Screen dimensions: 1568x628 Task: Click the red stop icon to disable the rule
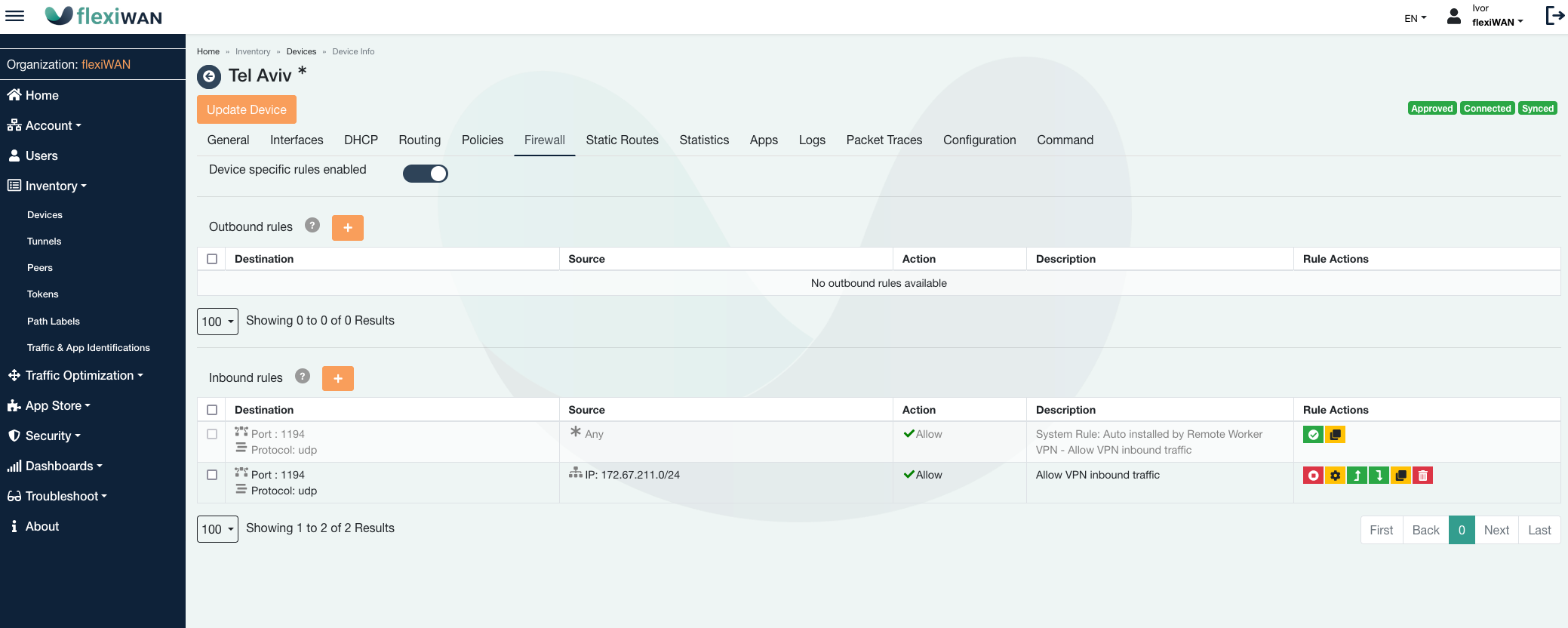coord(1313,476)
